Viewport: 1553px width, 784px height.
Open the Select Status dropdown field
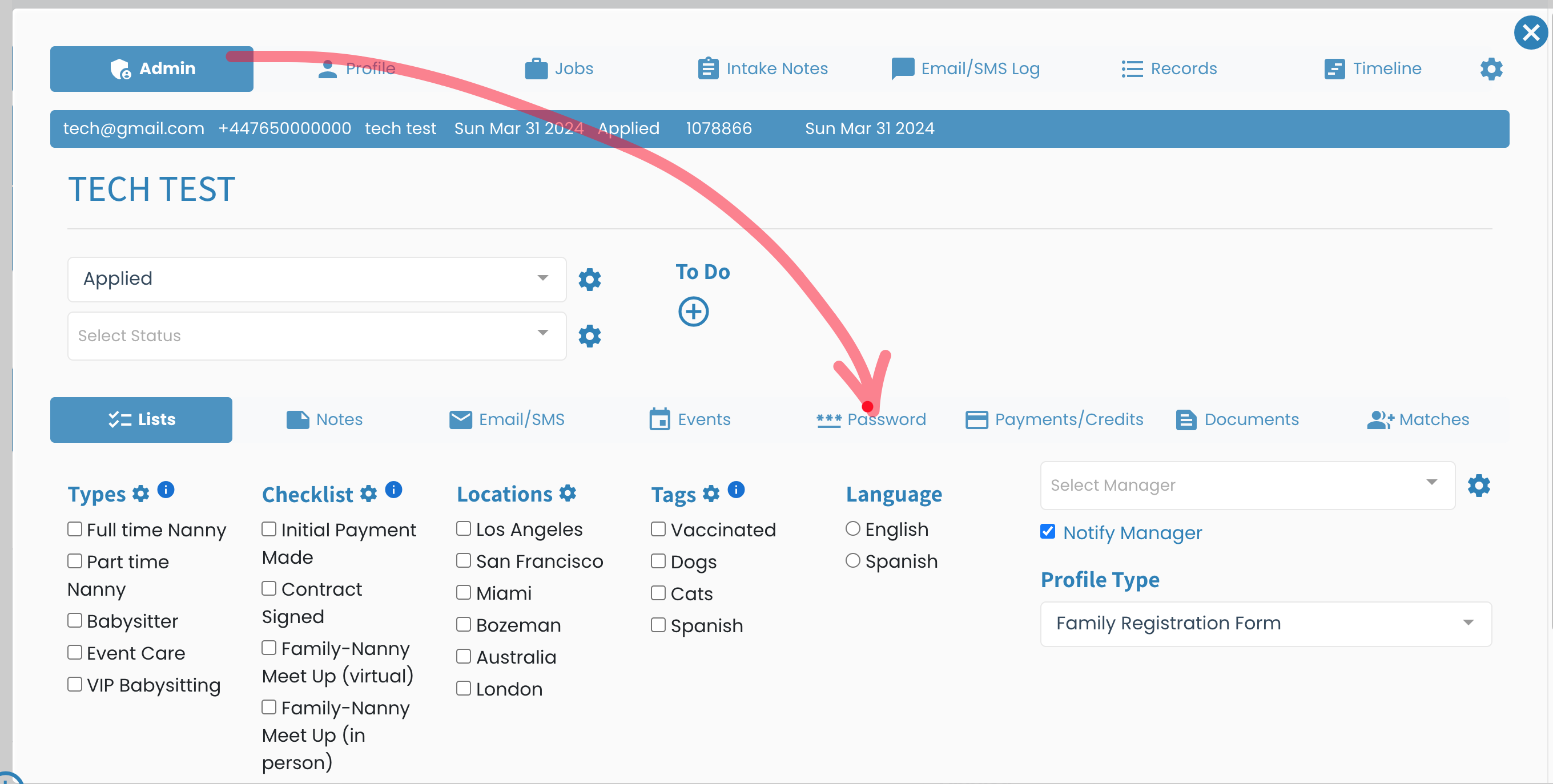pos(317,336)
